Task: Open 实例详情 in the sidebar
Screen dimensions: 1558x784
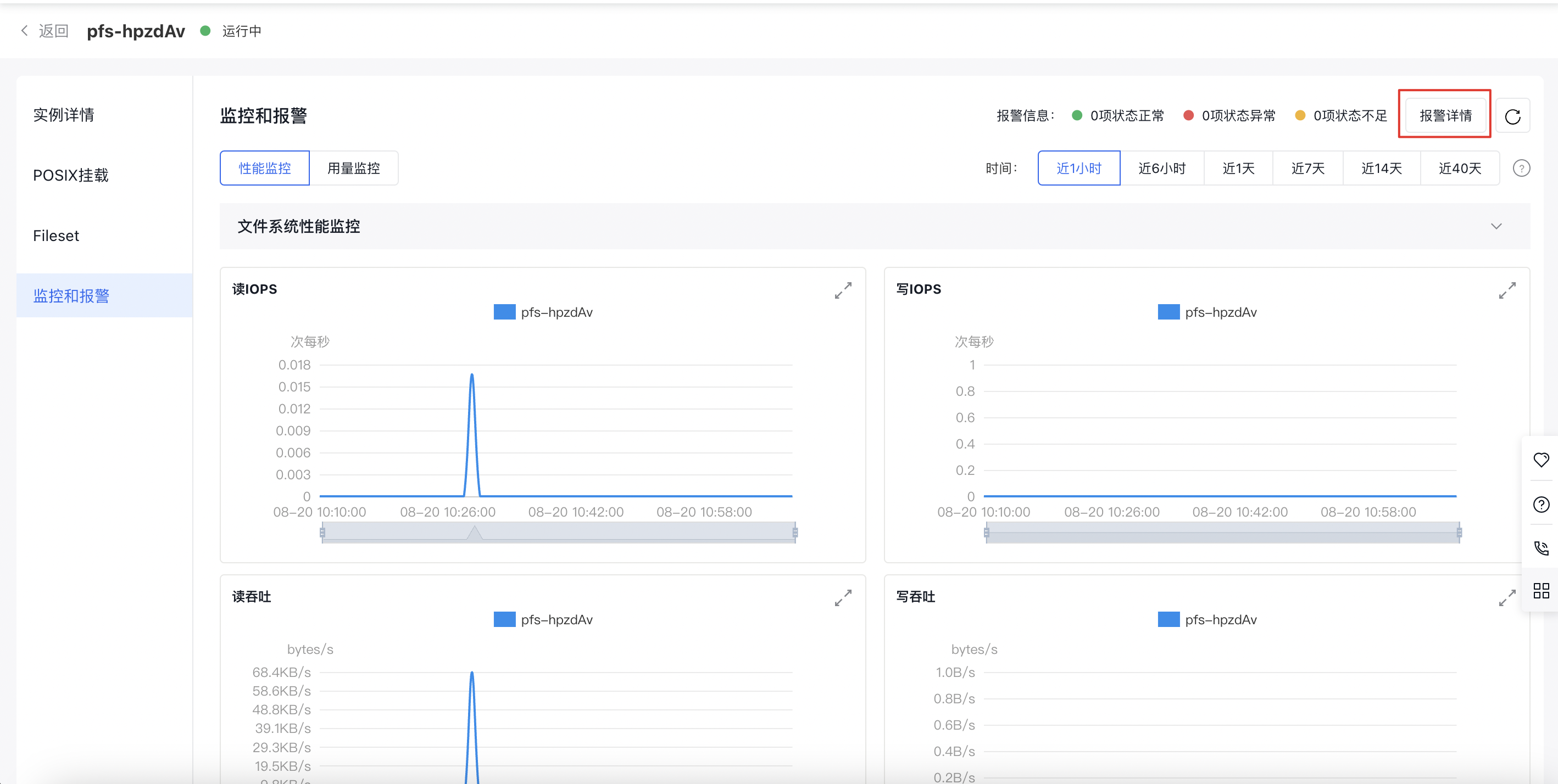Action: 104,115
